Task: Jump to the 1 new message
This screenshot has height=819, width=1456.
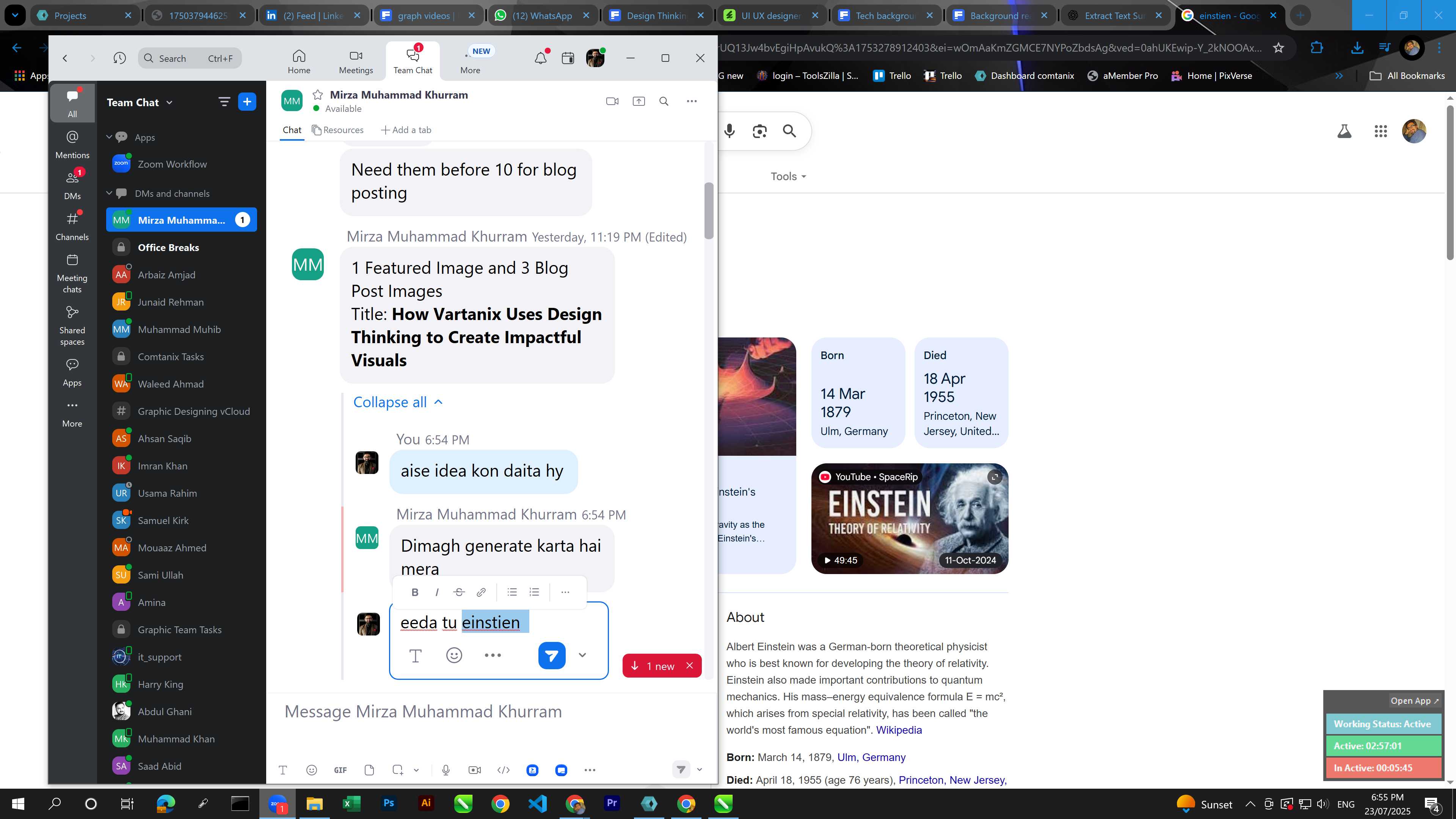Action: pyautogui.click(x=653, y=666)
